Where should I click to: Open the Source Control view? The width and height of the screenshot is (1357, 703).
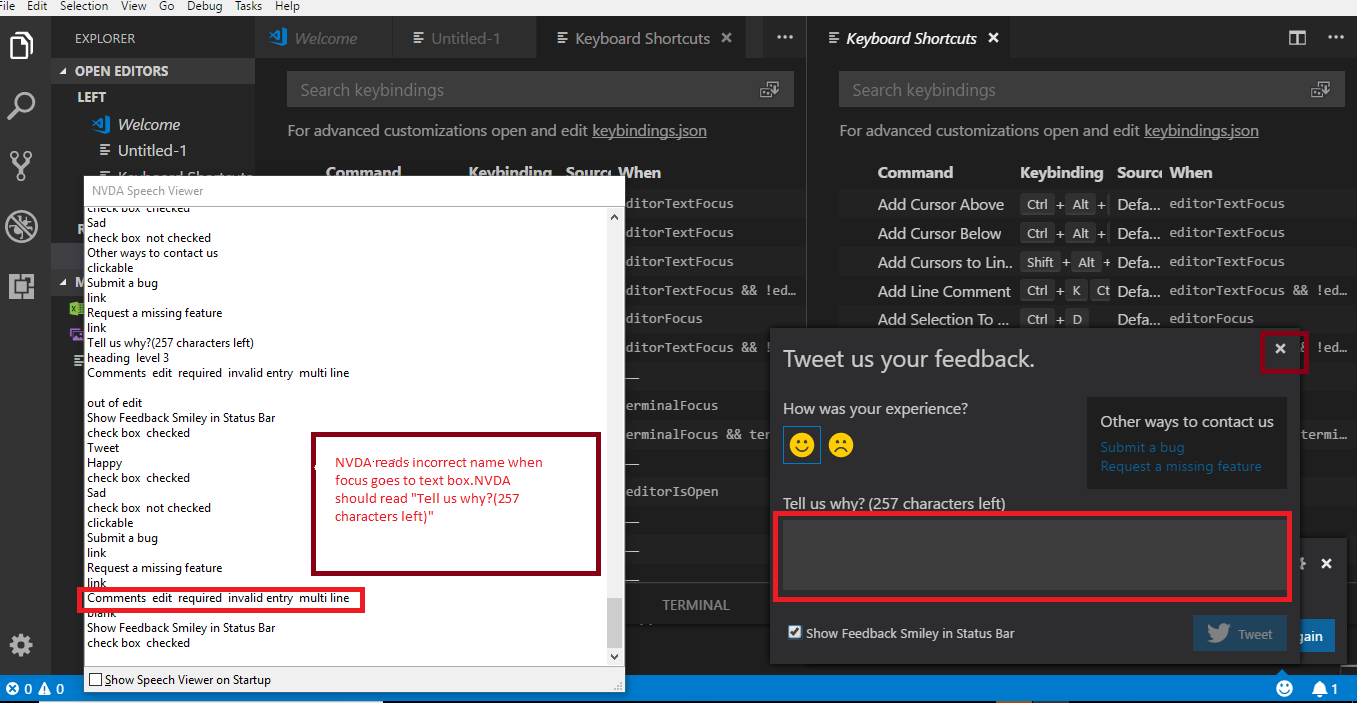pos(21,165)
